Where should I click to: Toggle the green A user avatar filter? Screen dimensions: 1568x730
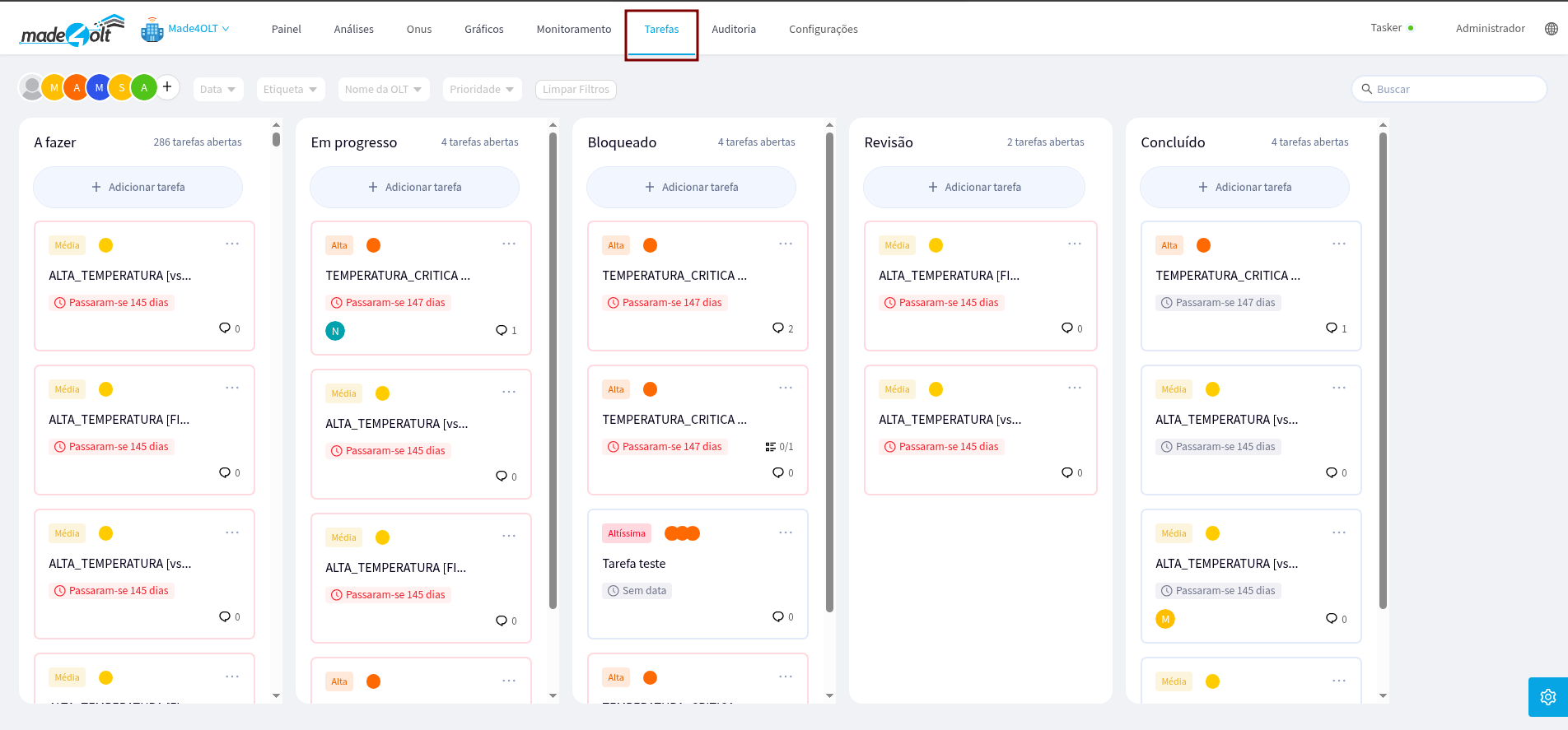pos(144,87)
